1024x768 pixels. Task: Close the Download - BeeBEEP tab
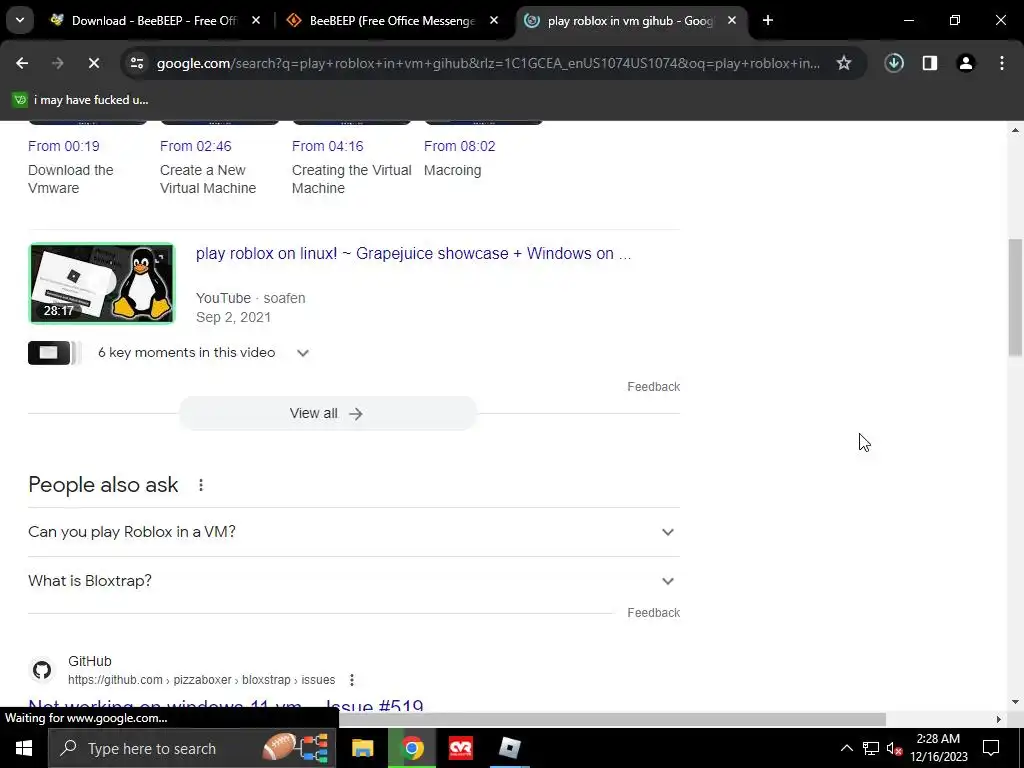tap(256, 20)
